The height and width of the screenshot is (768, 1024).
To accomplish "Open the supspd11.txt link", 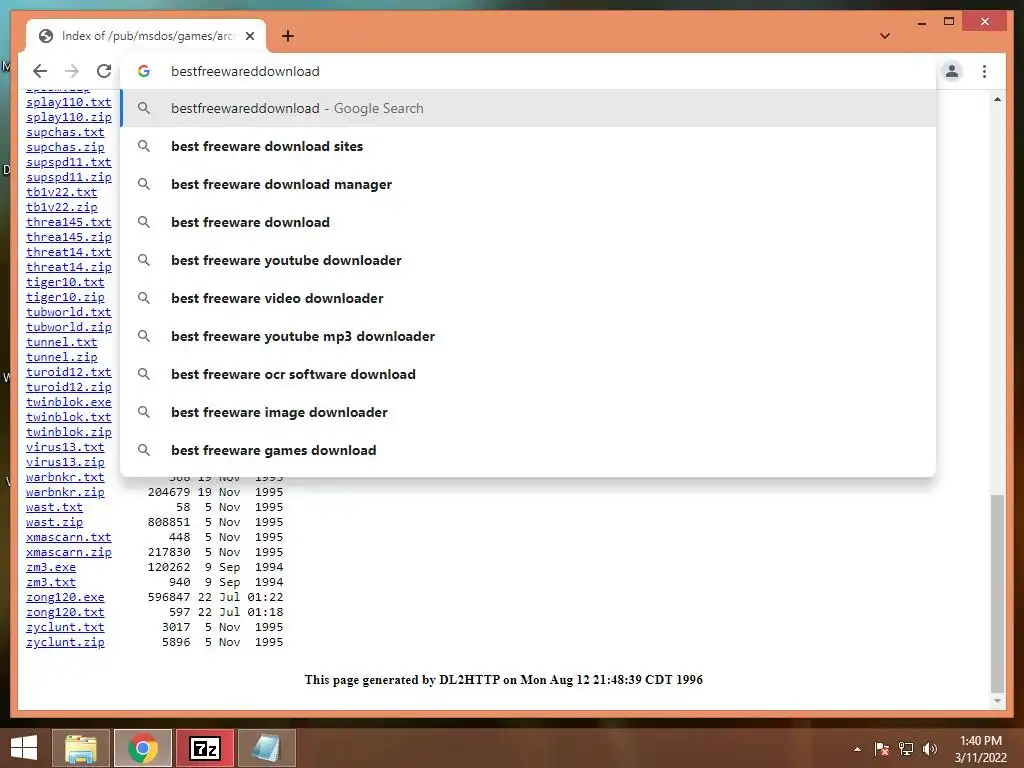I will tap(69, 162).
